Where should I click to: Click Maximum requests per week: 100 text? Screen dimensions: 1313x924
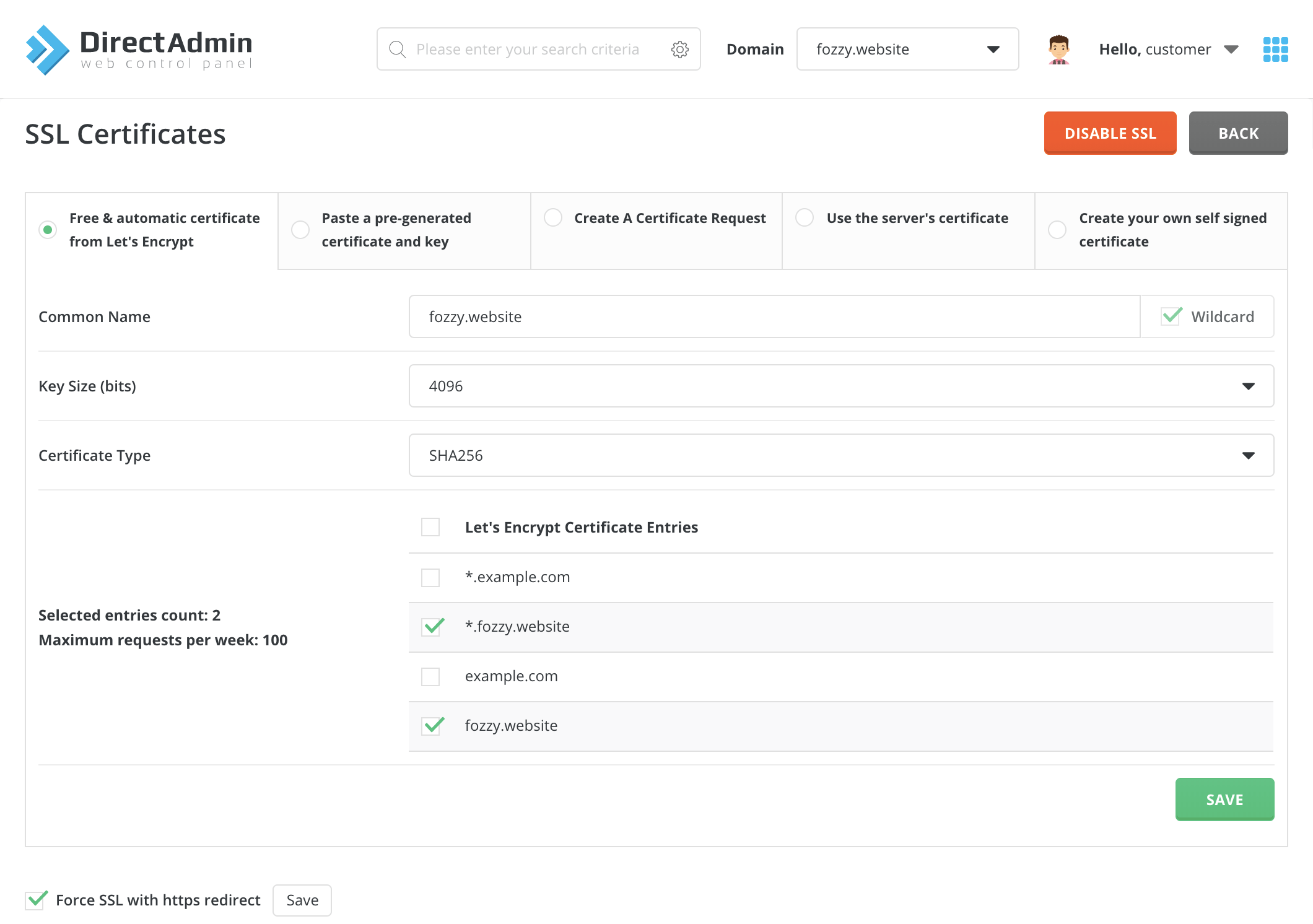(163, 640)
